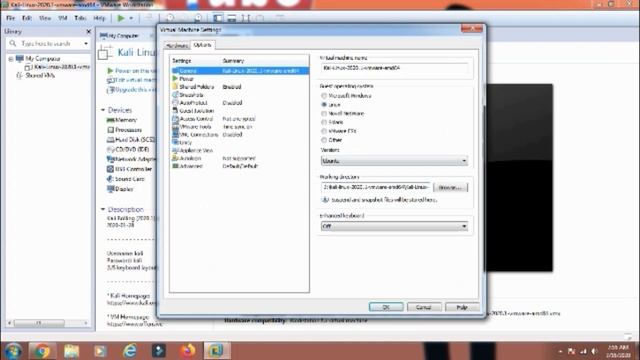Switch to the Hardware tab
Viewport: 640px width, 360px height.
click(177, 46)
